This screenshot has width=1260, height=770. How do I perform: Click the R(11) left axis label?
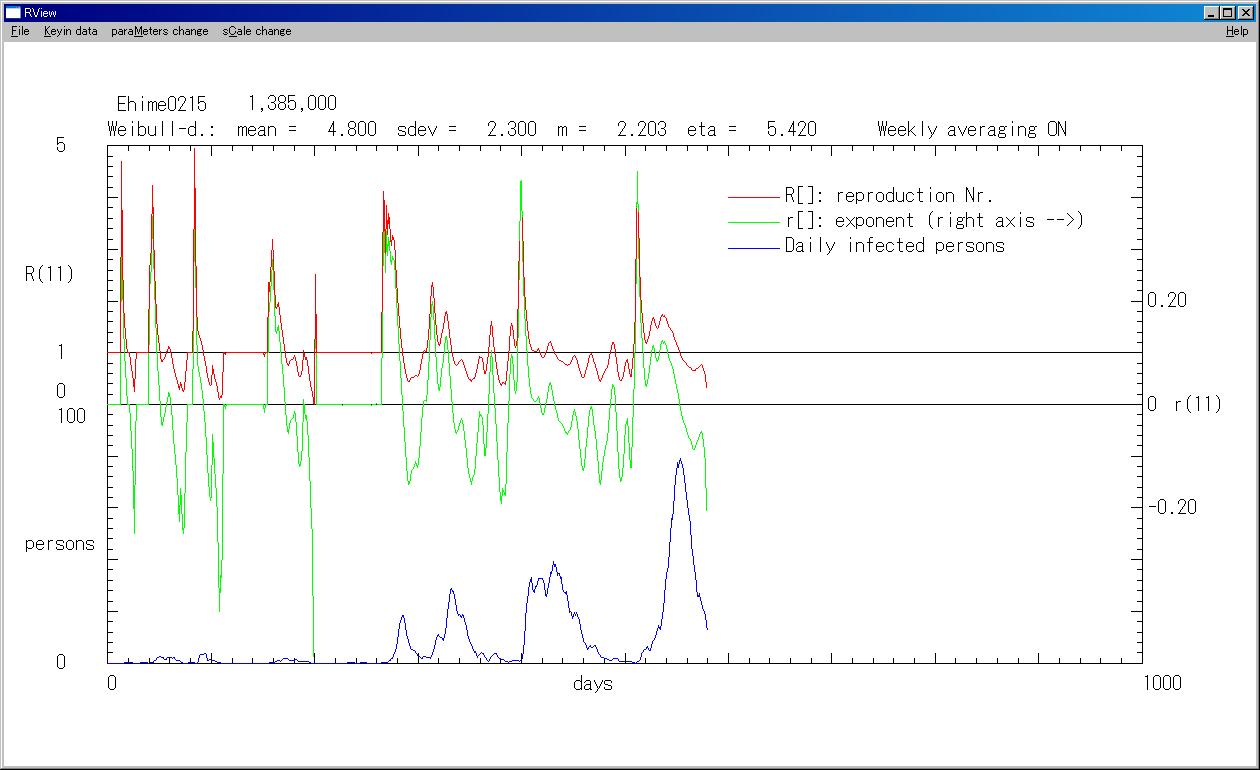[x=49, y=274]
